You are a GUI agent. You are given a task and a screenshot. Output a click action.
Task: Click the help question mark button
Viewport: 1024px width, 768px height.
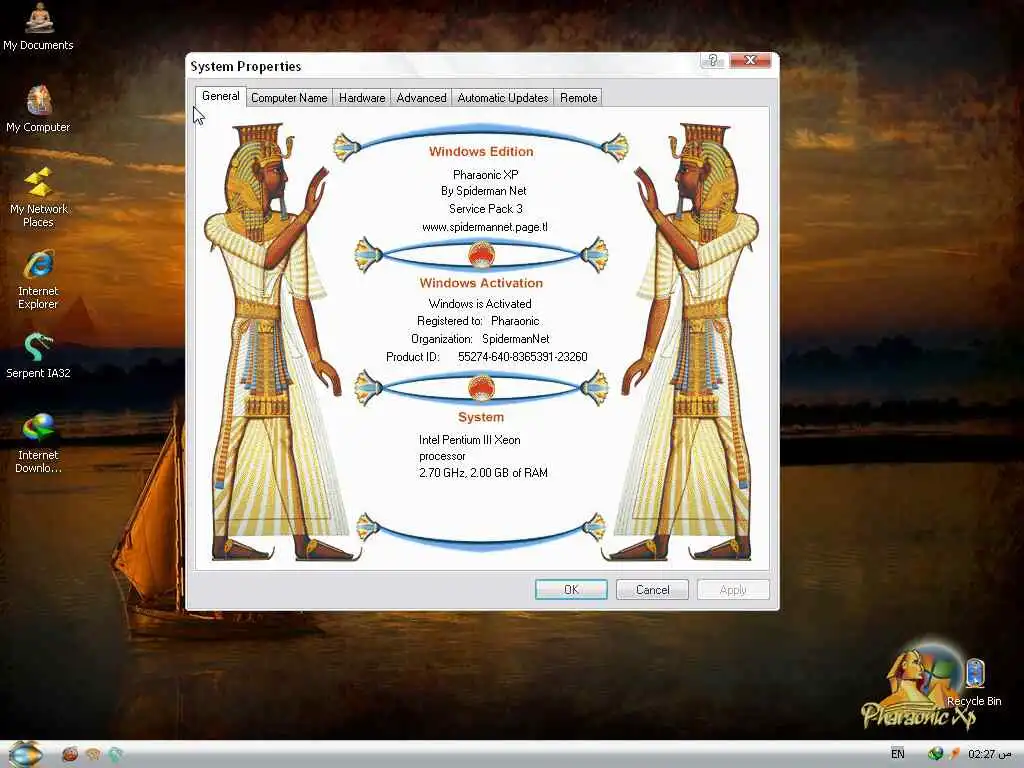(x=712, y=61)
